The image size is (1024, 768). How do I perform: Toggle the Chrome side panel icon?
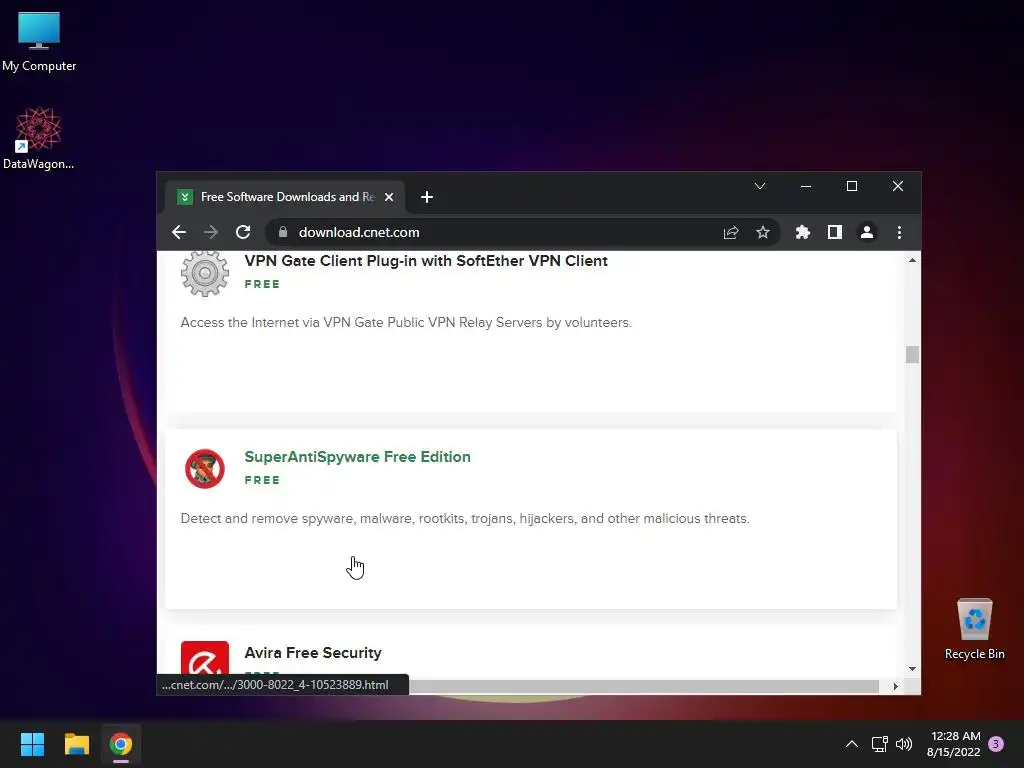[835, 232]
